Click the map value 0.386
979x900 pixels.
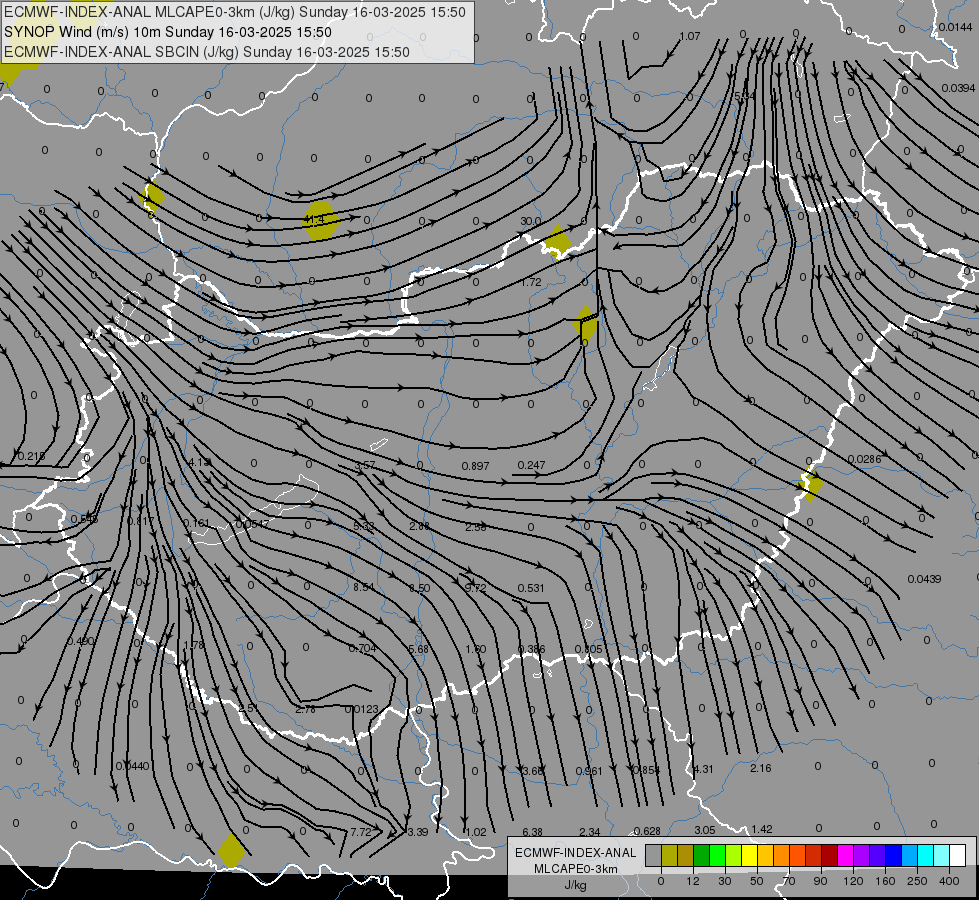pos(531,649)
